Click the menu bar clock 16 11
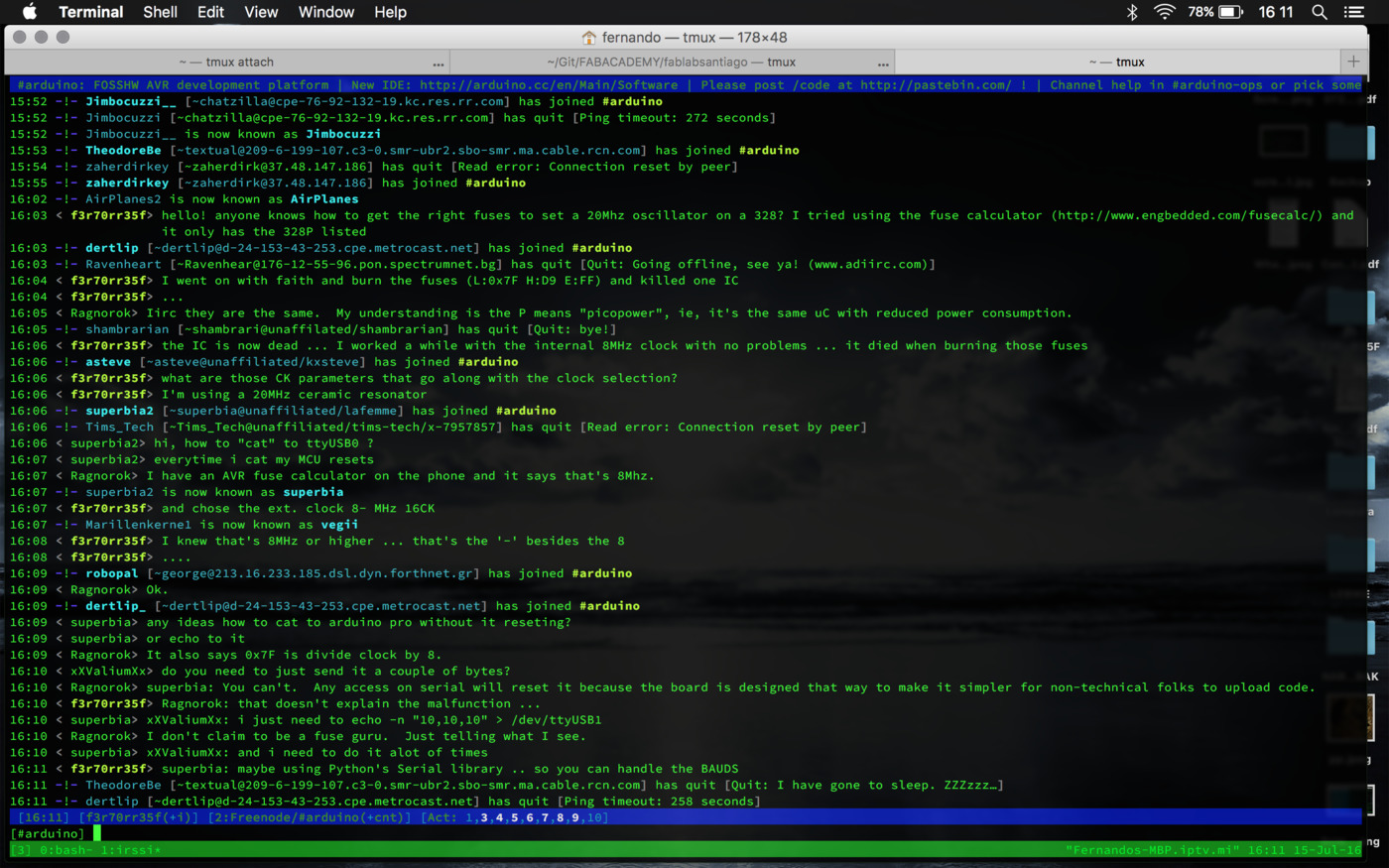Image resolution: width=1389 pixels, height=868 pixels. [1276, 12]
